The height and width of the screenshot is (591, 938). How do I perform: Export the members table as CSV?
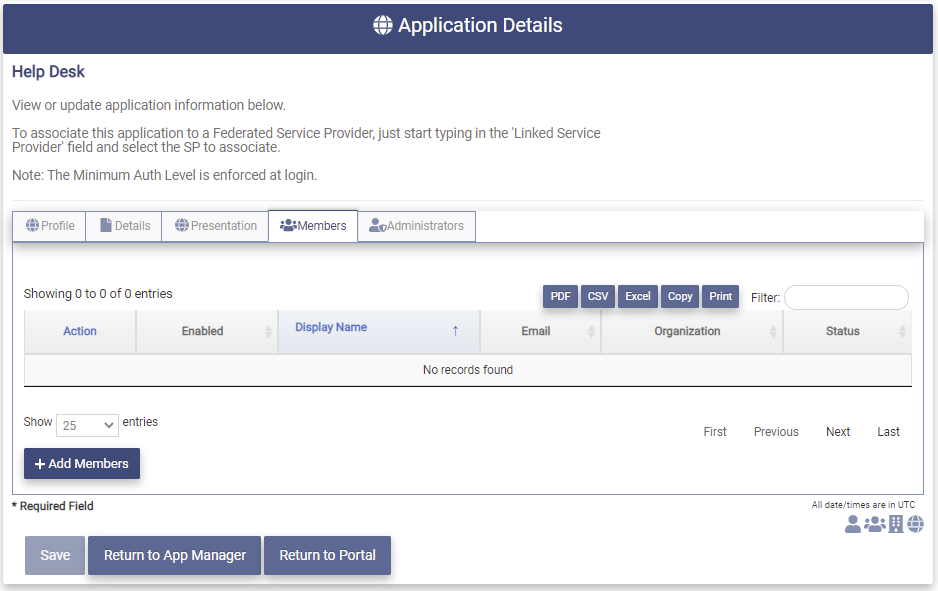pos(598,296)
